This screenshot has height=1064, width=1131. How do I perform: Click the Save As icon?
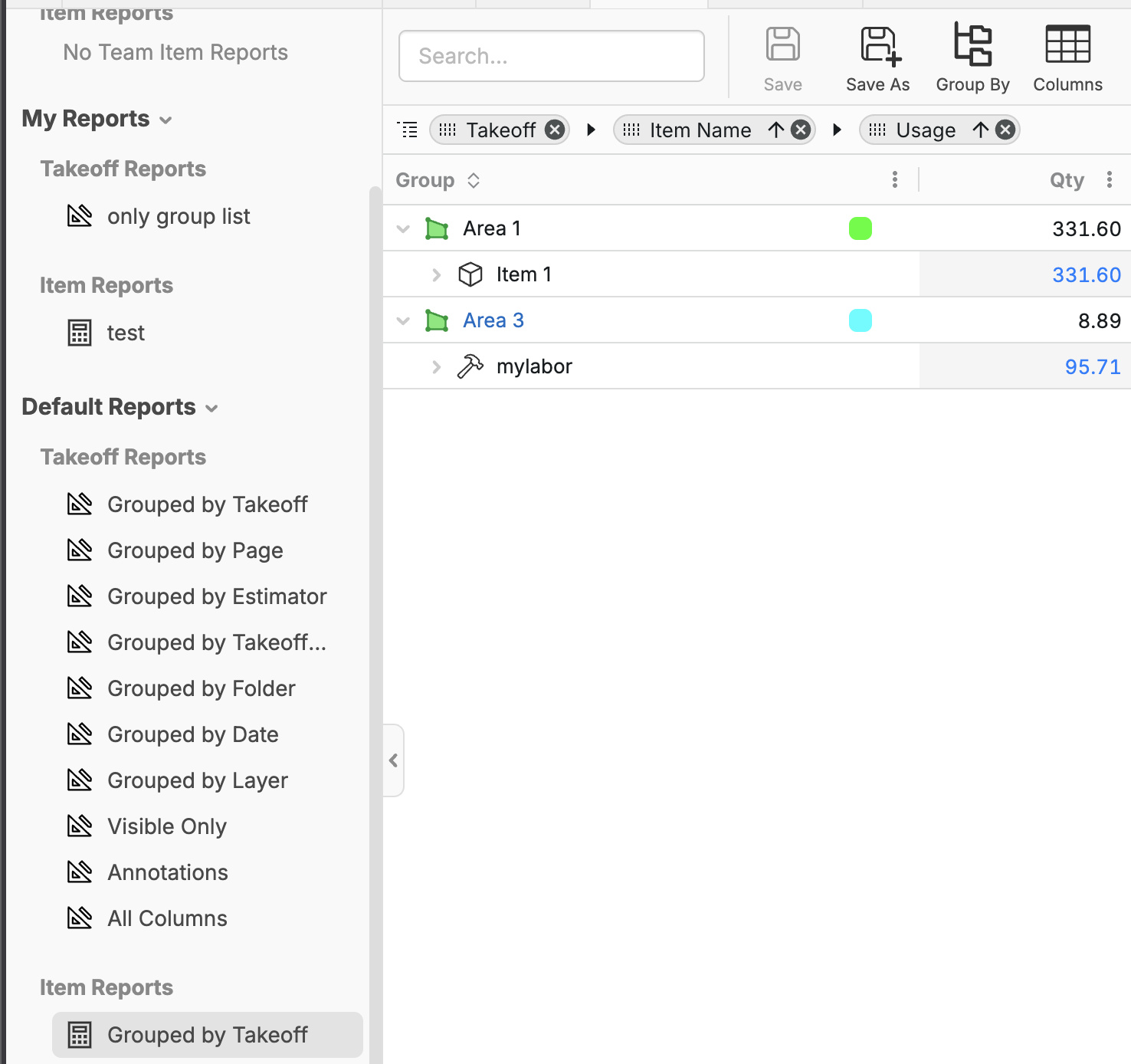878,47
